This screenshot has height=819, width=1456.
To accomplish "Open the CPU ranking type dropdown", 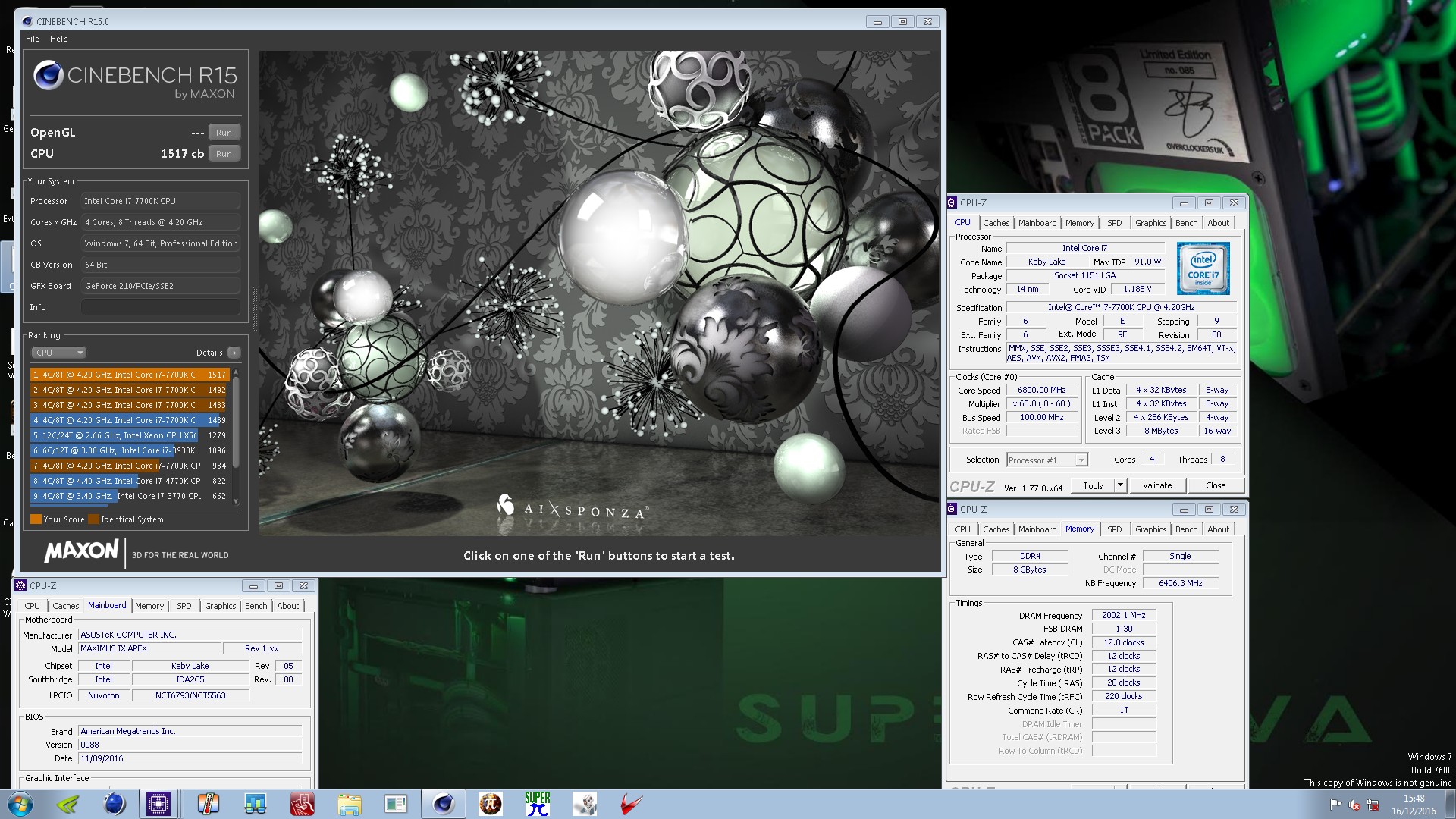I will 59,353.
